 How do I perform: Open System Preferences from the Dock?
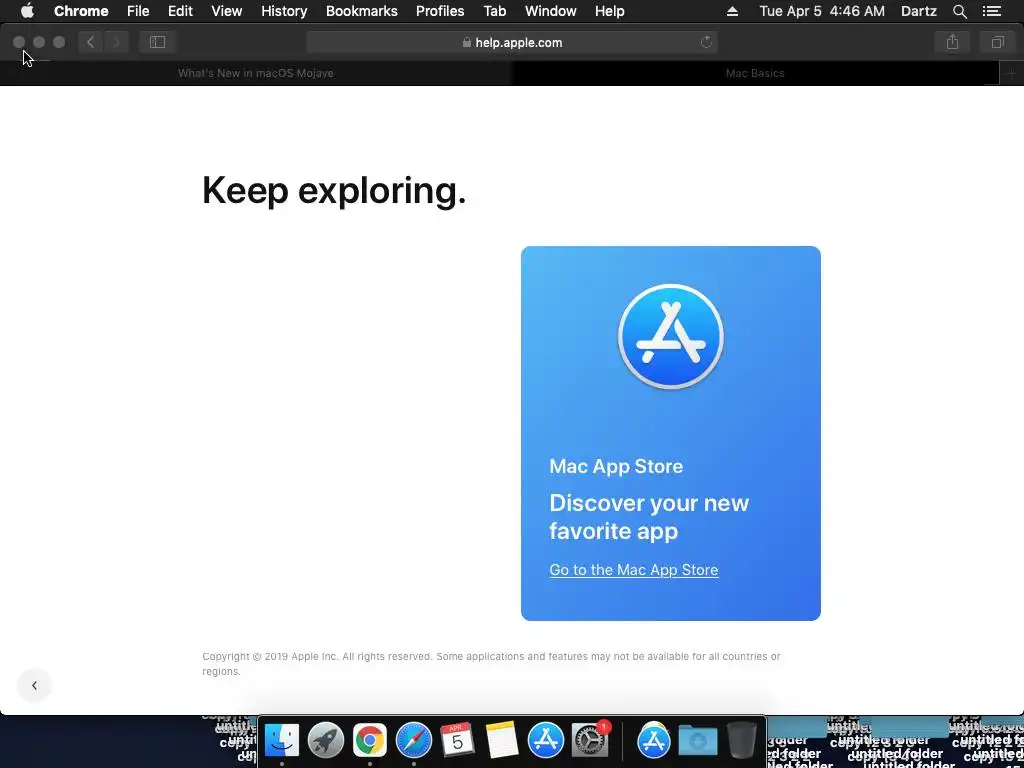[x=590, y=741]
